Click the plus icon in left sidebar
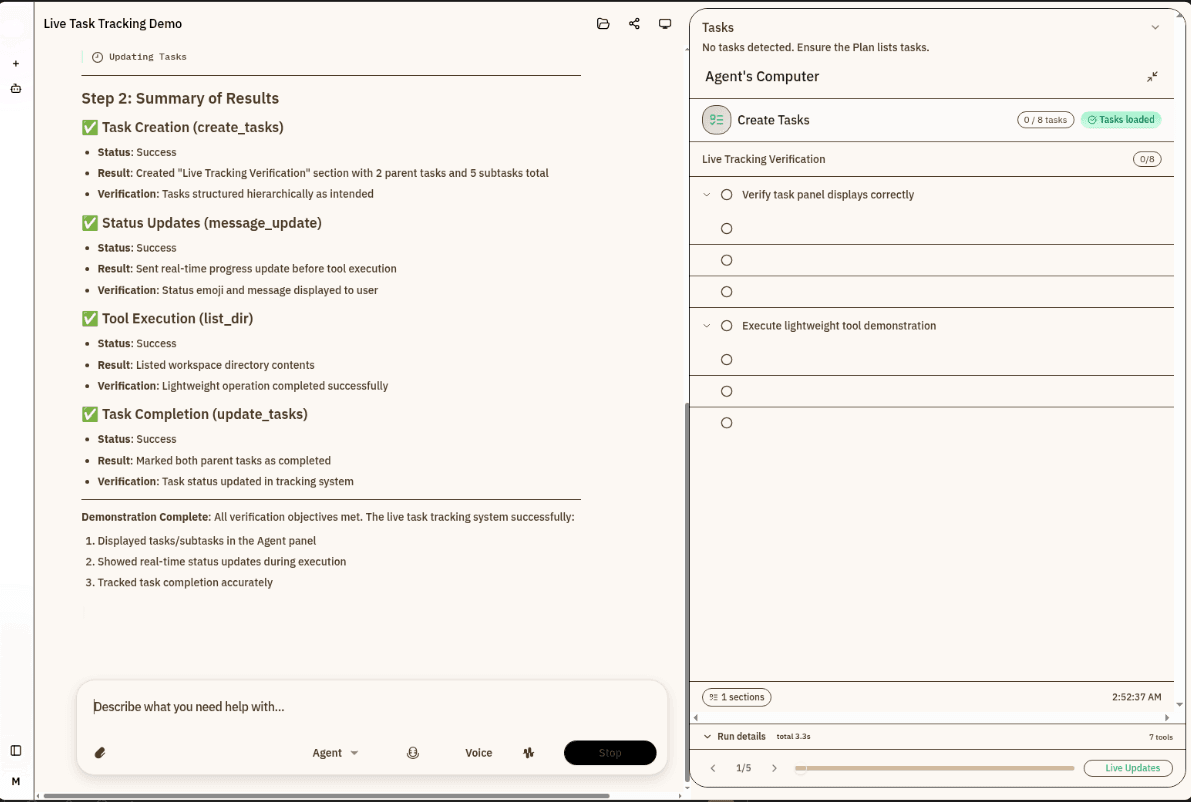The width and height of the screenshot is (1191, 802). [16, 64]
